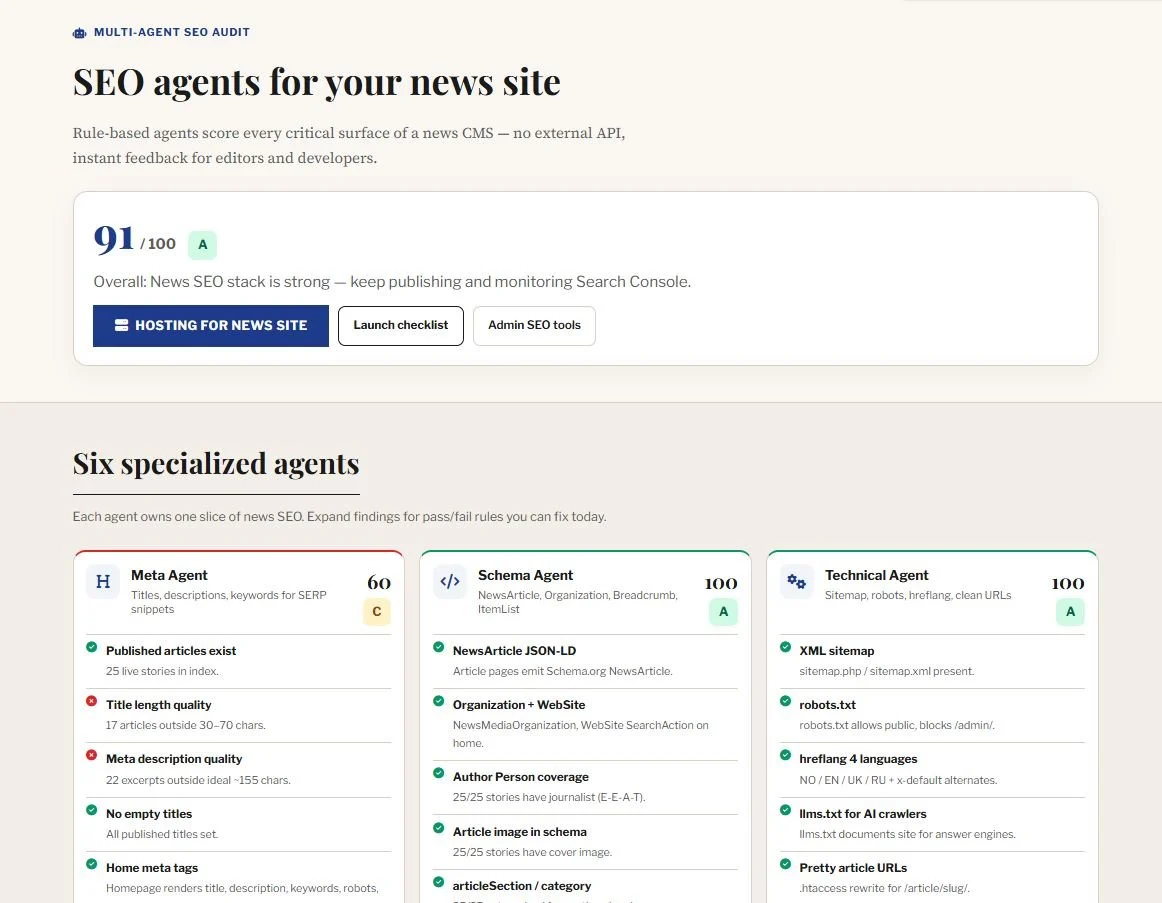
Task: Click the No empty titles finding
Action: tap(149, 814)
